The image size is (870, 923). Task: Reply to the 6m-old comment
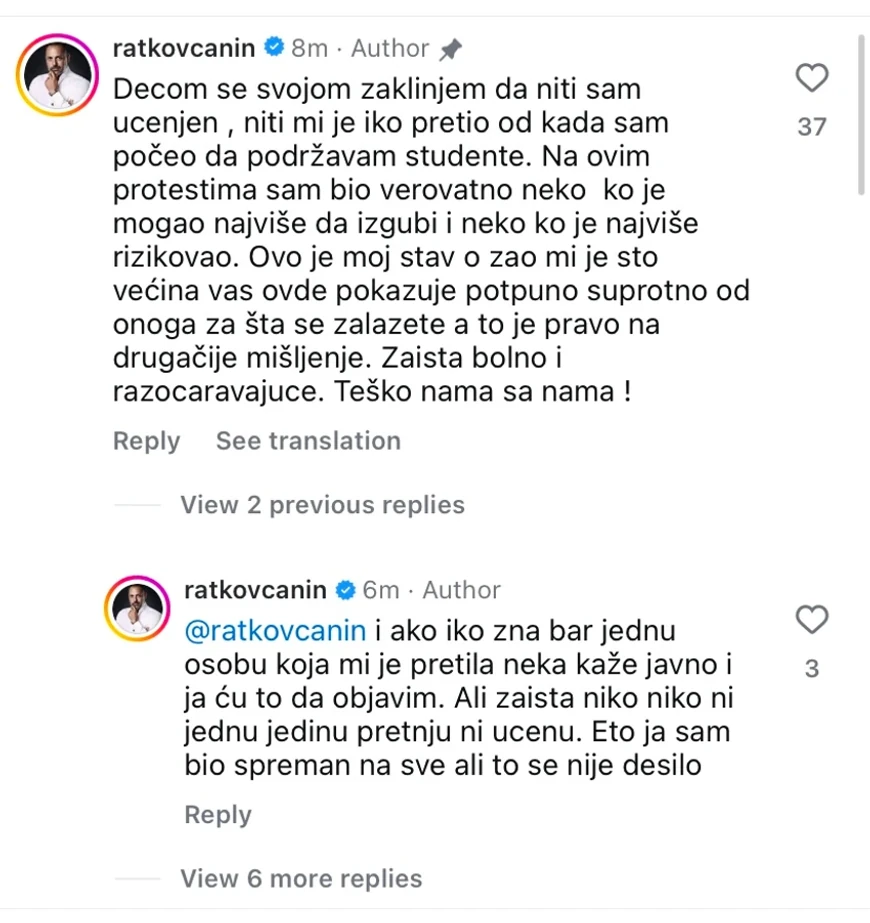click(218, 815)
